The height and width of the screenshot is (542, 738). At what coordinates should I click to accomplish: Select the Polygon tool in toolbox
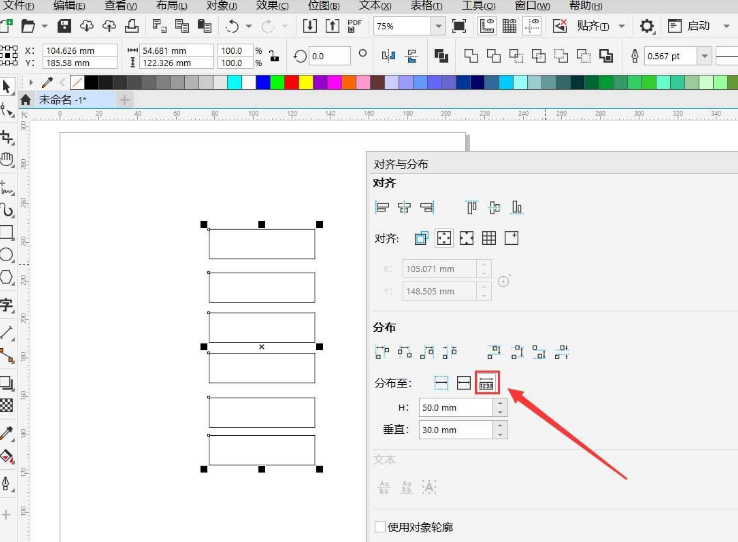click(6, 278)
